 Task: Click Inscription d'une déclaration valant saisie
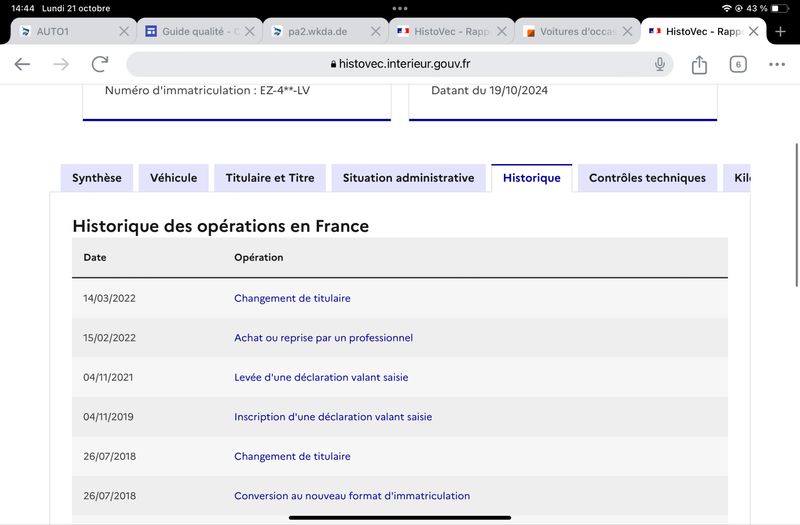tap(333, 417)
